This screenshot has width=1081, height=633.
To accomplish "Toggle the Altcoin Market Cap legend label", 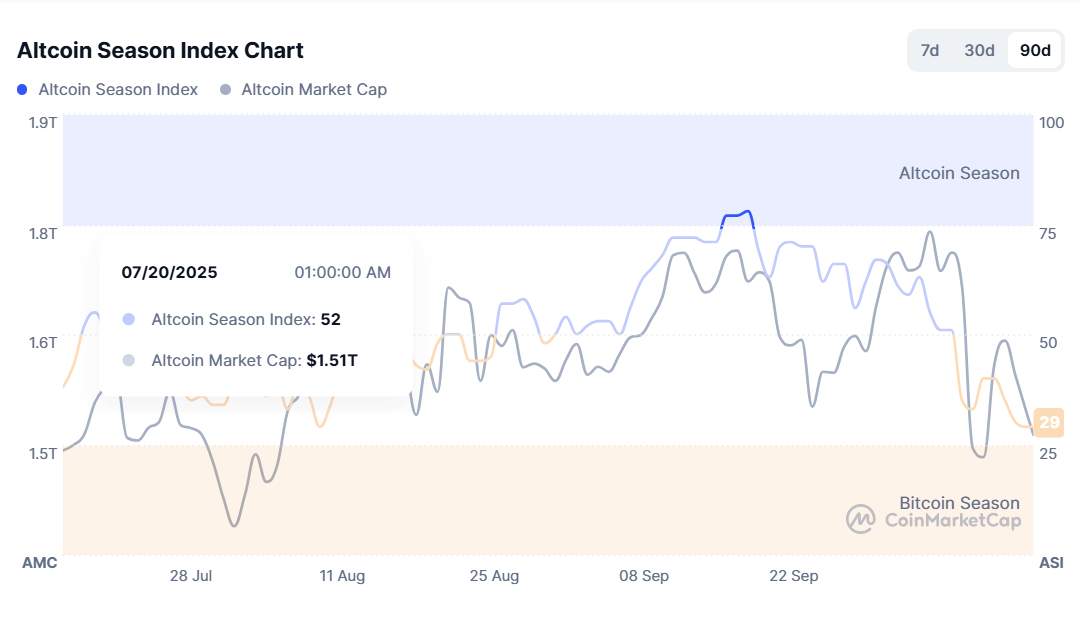I will [314, 90].
